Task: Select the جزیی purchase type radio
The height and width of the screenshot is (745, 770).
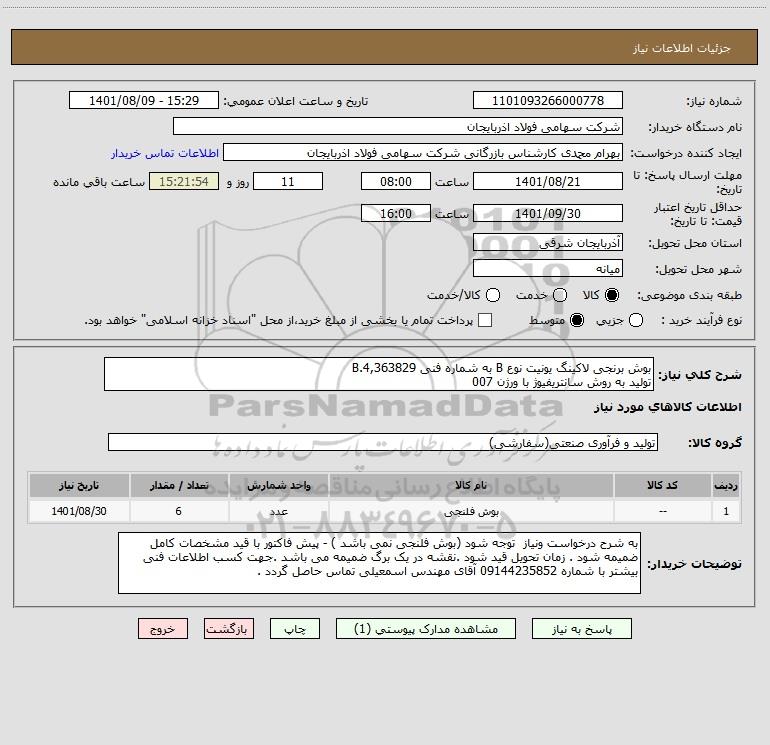Action: 635,320
